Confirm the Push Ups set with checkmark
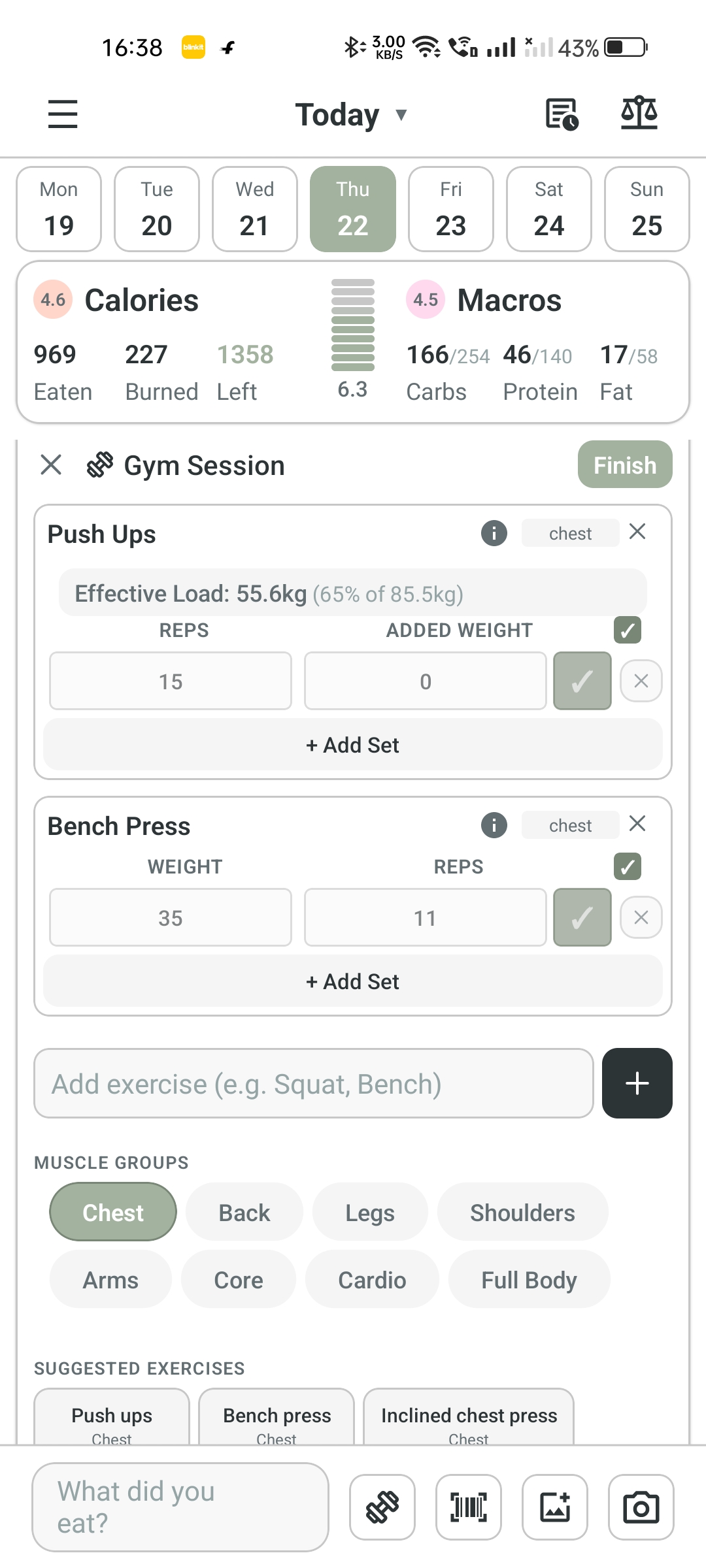 click(x=581, y=681)
